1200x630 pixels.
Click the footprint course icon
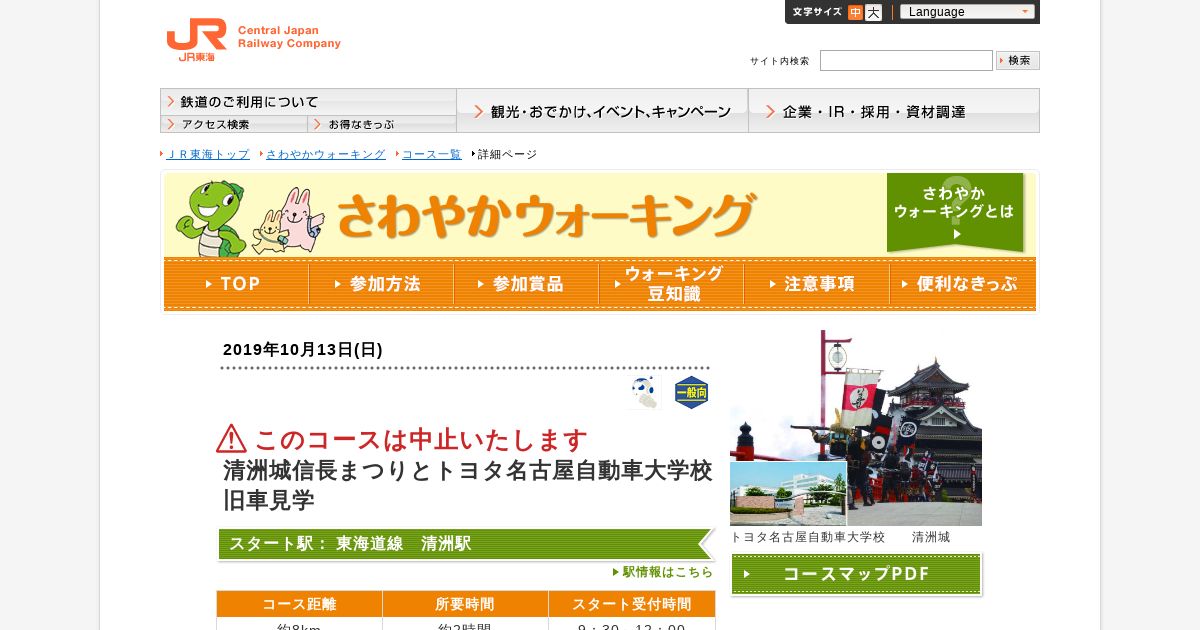click(x=645, y=393)
